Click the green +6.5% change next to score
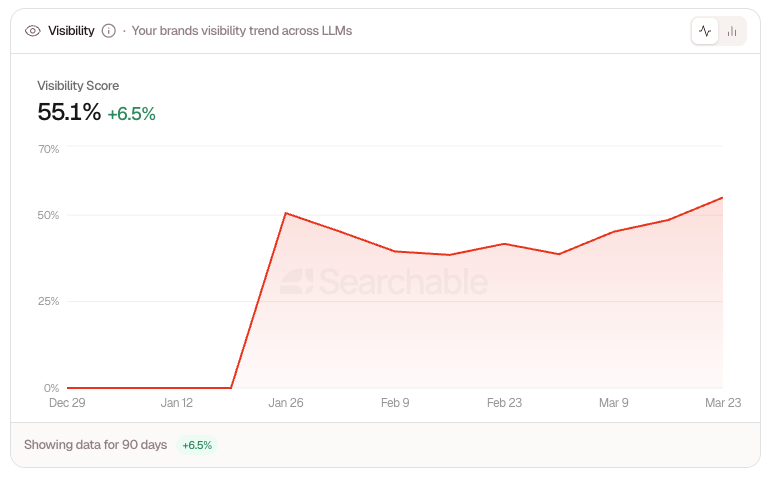This screenshot has height=480, width=775. point(131,114)
